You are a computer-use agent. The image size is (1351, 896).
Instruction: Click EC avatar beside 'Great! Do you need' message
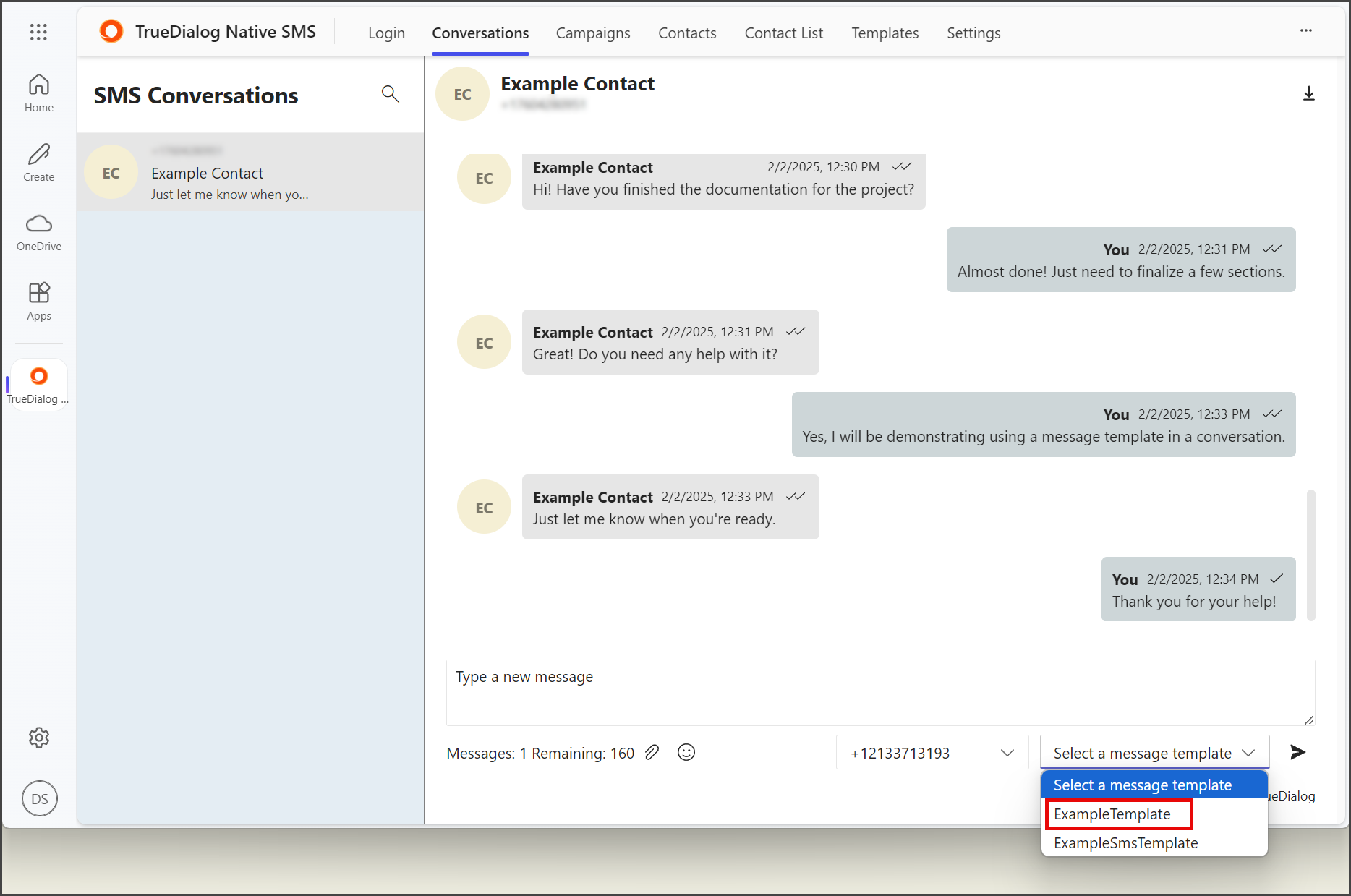485,343
